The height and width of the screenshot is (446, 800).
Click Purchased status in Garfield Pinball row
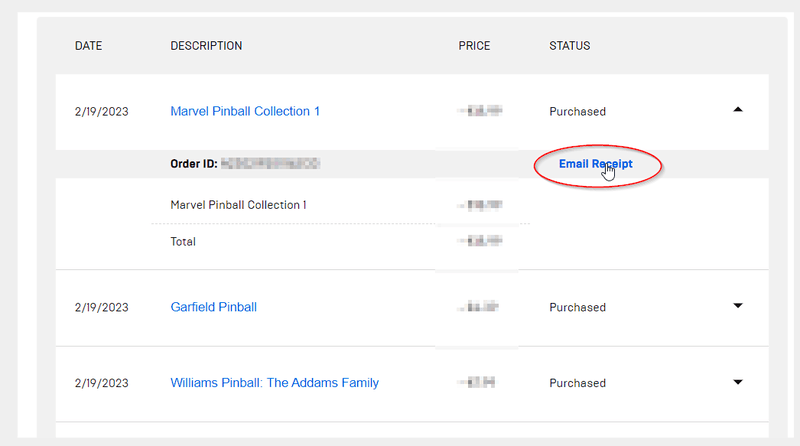[577, 307]
